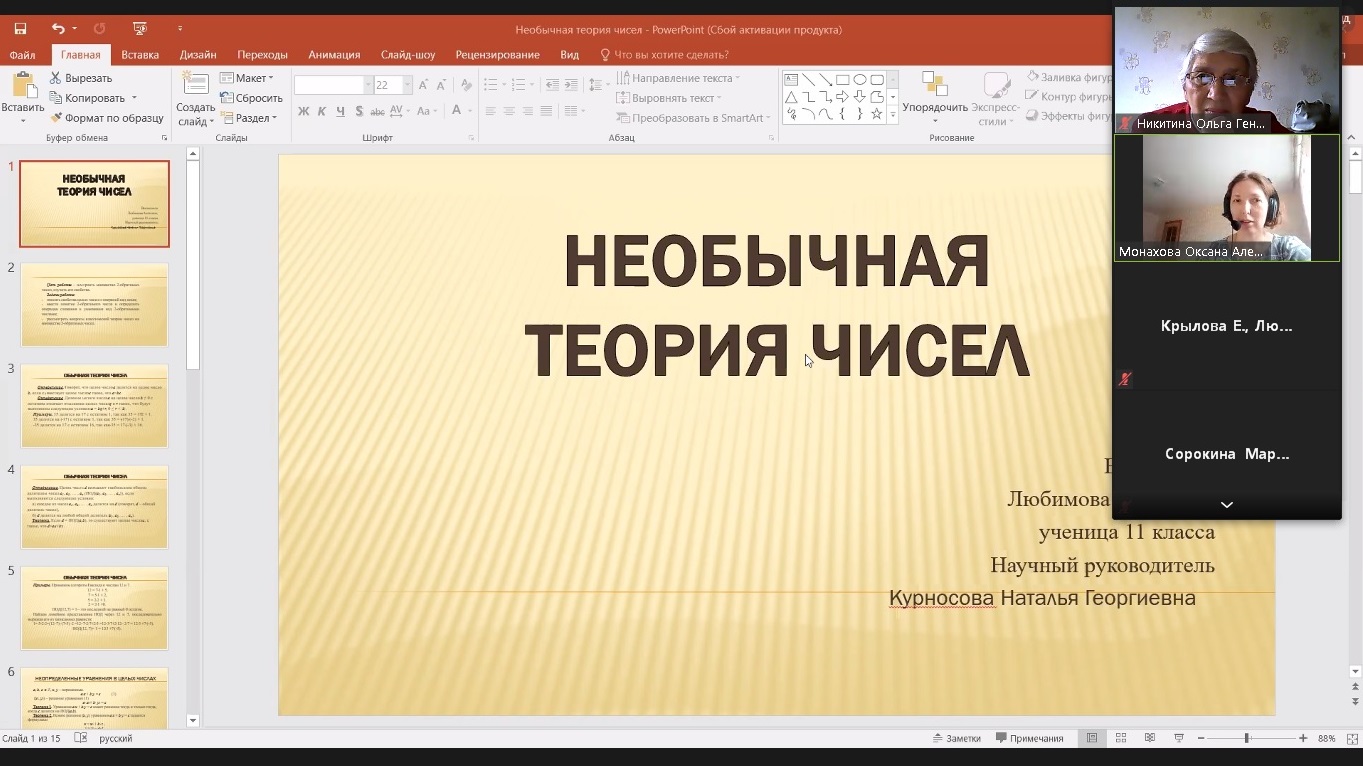This screenshot has height=772, width=1363.
Task: Open the Упорядочить arrange menu
Action: coord(935,97)
